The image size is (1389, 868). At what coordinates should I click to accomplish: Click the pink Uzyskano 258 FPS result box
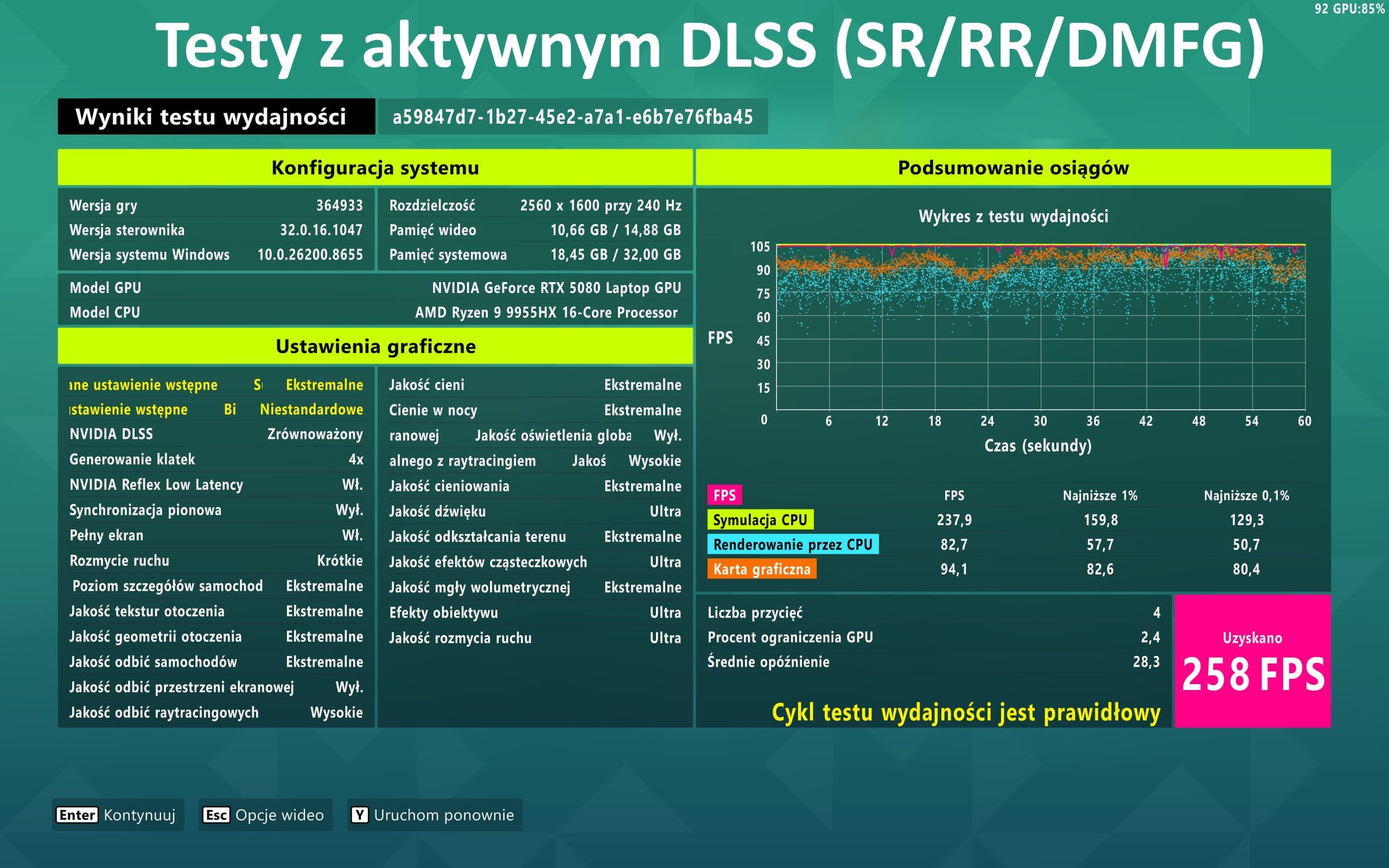(1253, 661)
